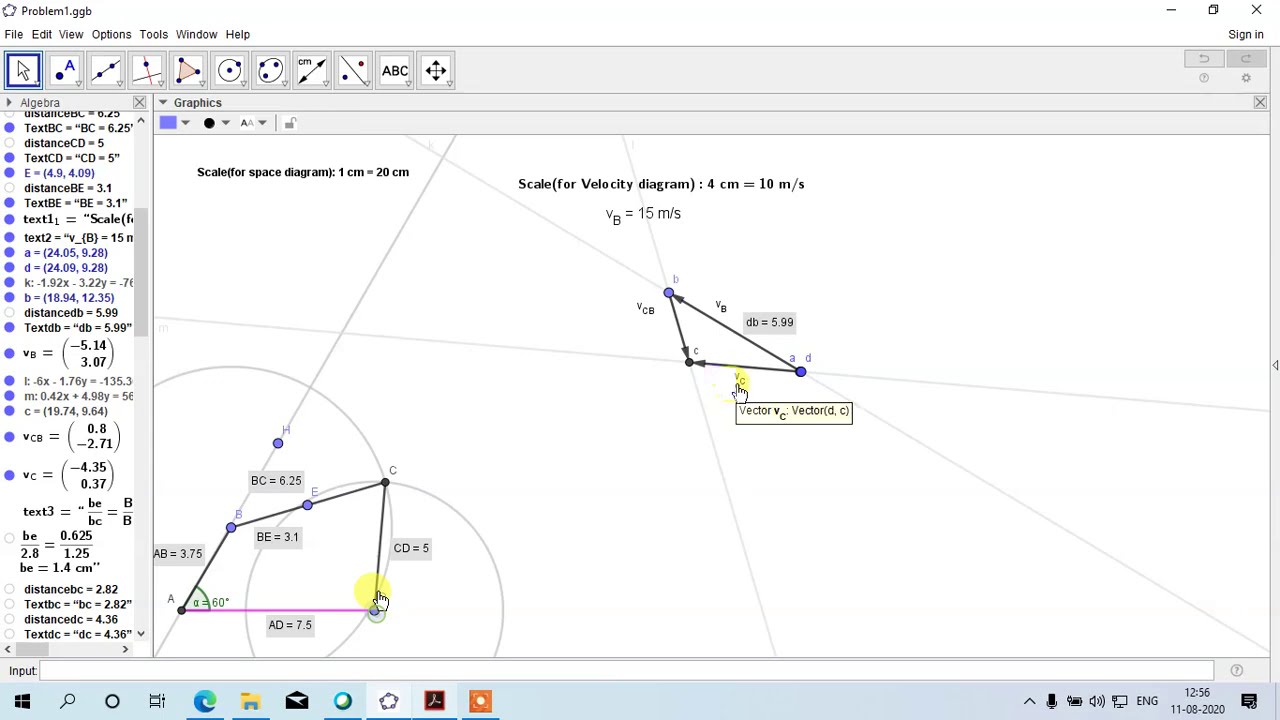Click the Undo arrow icon
Image resolution: width=1280 pixels, height=720 pixels.
click(1204, 59)
